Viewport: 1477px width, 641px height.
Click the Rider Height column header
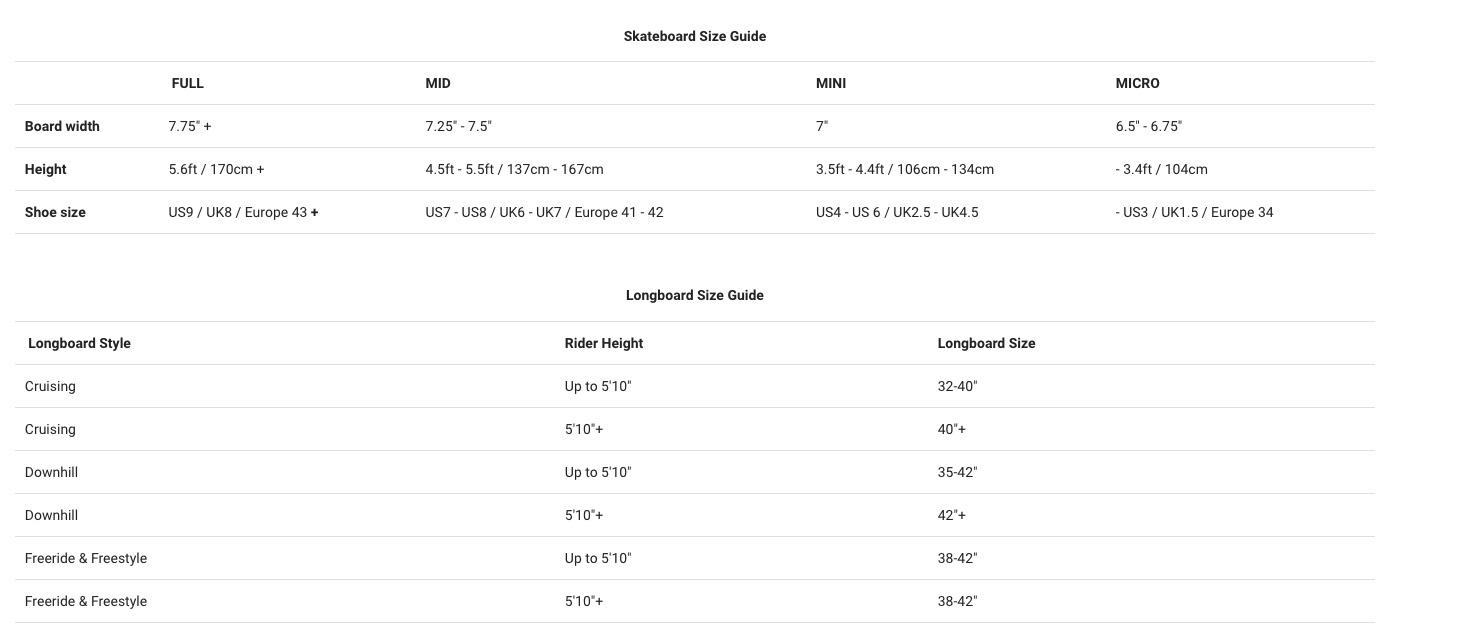[x=603, y=343]
